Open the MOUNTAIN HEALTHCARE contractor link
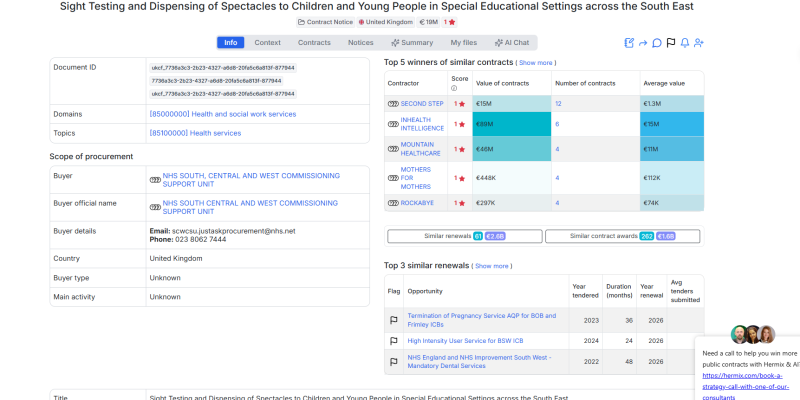The height and width of the screenshot is (400, 800). (x=420, y=149)
